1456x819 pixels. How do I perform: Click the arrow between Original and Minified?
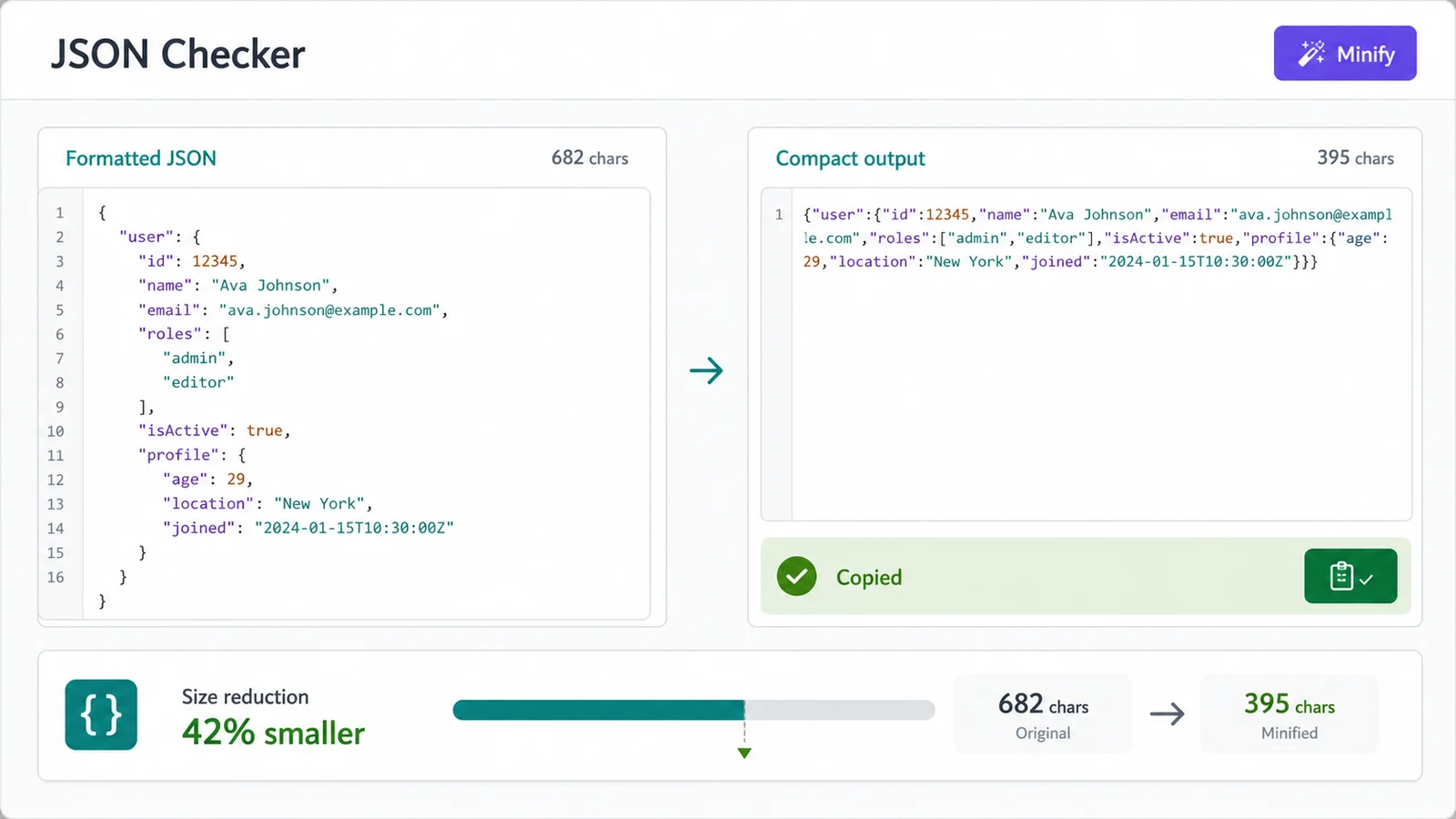[1167, 714]
